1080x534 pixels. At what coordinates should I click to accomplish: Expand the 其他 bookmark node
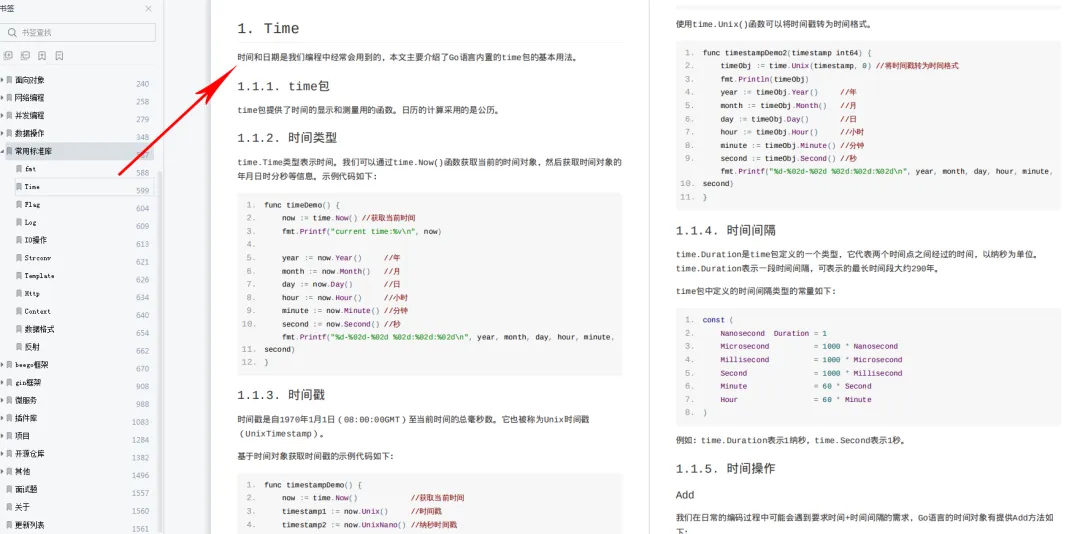pyautogui.click(x=2, y=471)
